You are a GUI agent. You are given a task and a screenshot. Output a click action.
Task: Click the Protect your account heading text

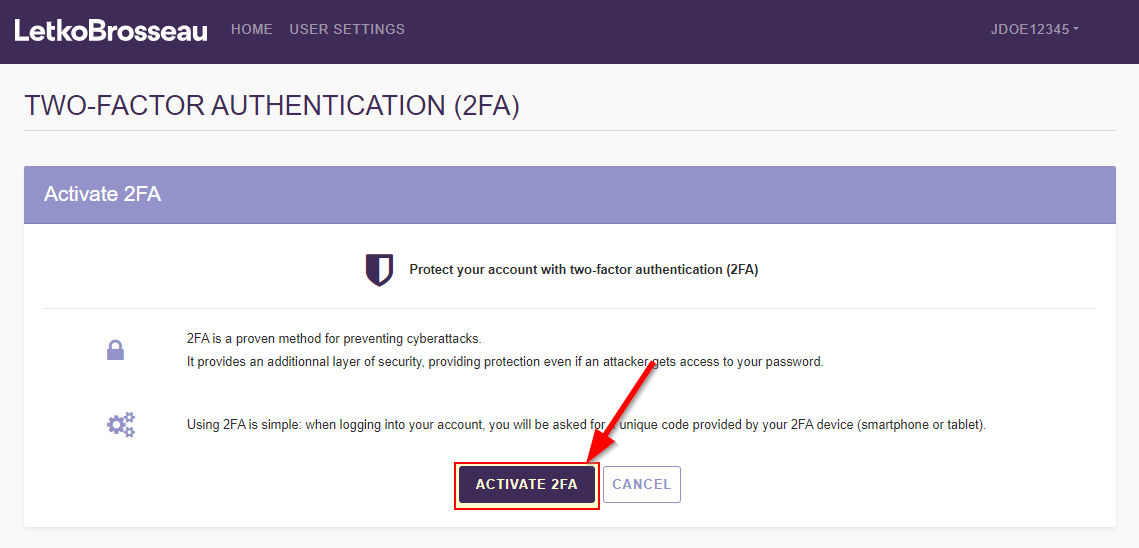click(x=583, y=270)
